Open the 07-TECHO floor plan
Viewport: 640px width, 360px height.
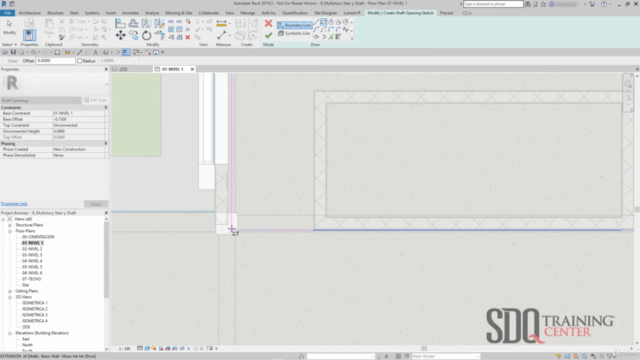pos(31,279)
